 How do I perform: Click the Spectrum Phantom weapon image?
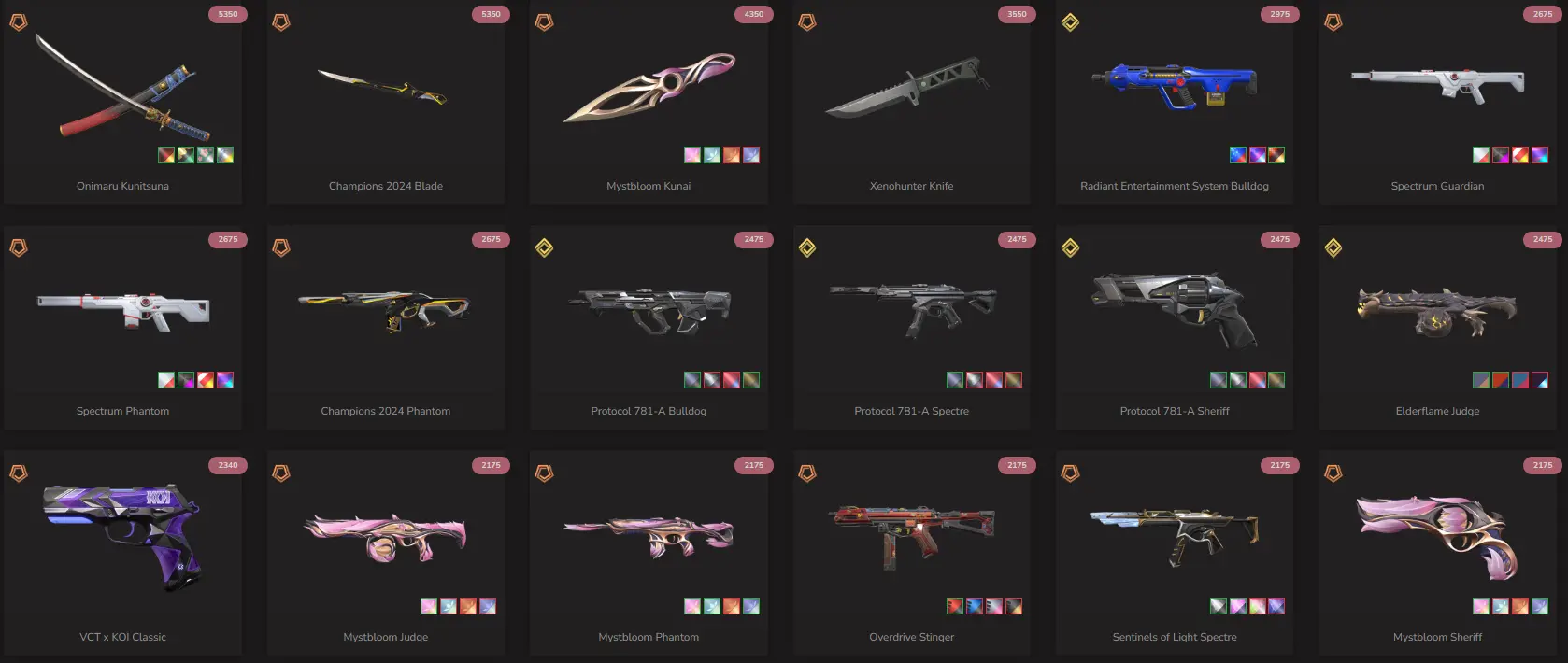[x=122, y=311]
